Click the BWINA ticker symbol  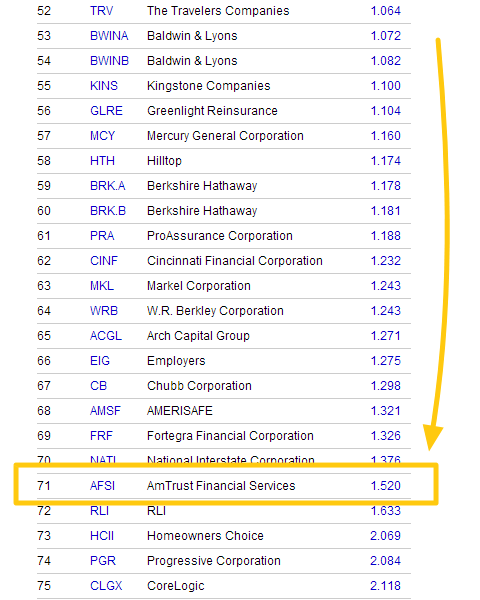[109, 36]
